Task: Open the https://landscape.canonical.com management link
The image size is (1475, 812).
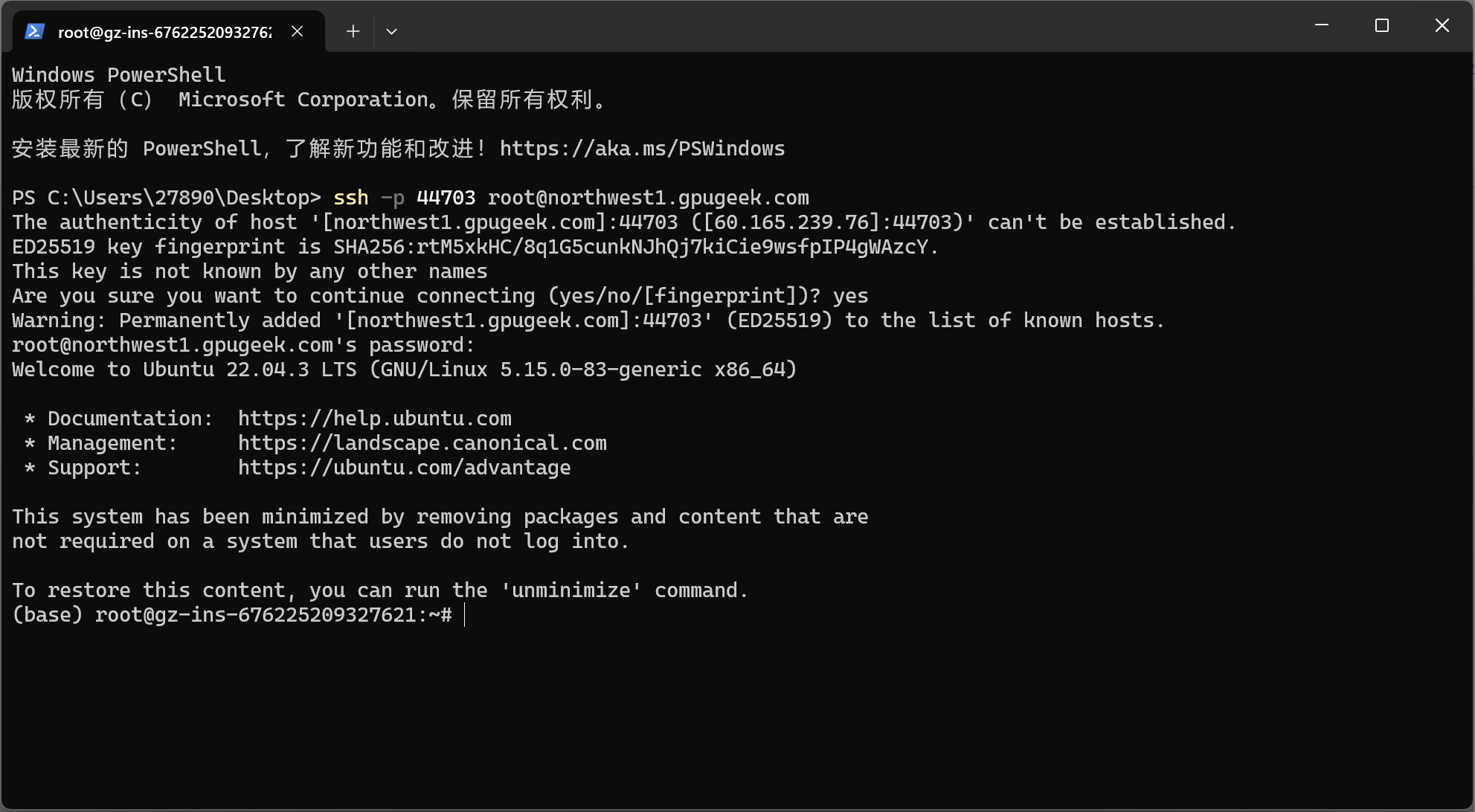Action: [x=422, y=443]
